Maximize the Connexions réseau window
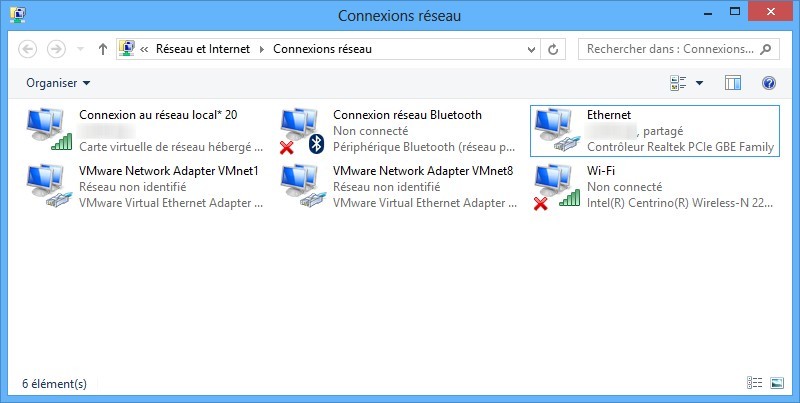This screenshot has height=403, width=800. pyautogui.click(x=734, y=12)
